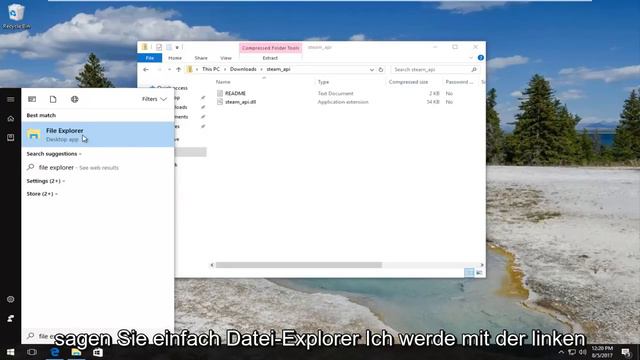Open search Settings gear icon

click(11, 299)
